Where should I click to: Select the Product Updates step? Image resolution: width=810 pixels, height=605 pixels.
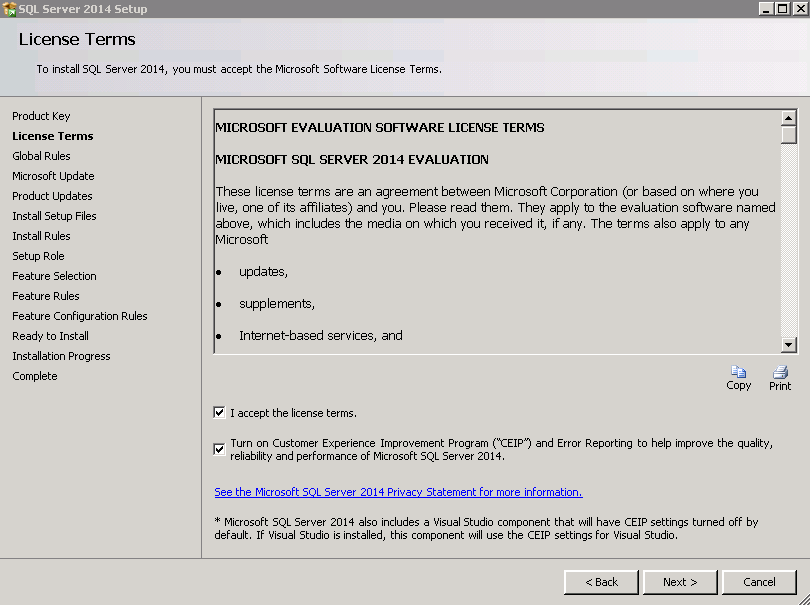click(x=52, y=196)
